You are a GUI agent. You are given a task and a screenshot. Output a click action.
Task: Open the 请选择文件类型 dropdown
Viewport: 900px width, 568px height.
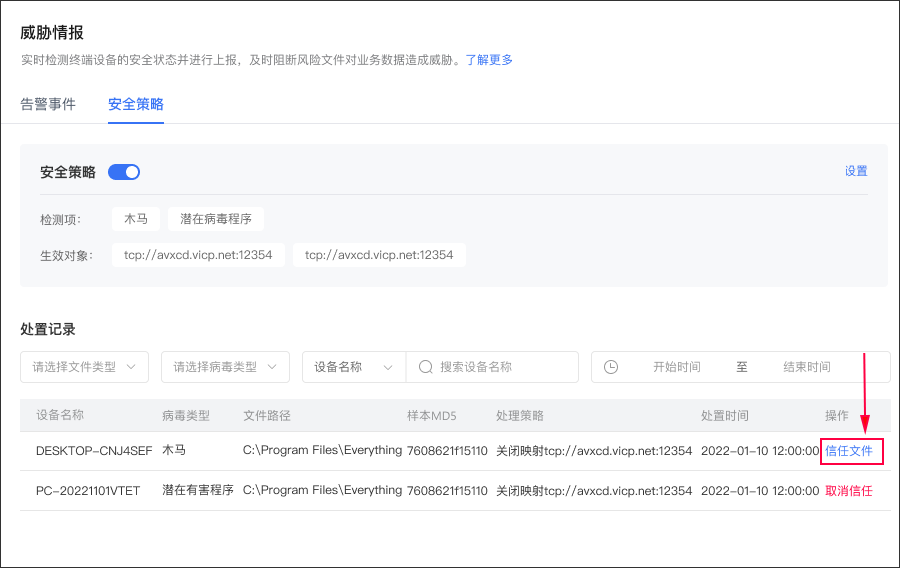[x=84, y=367]
